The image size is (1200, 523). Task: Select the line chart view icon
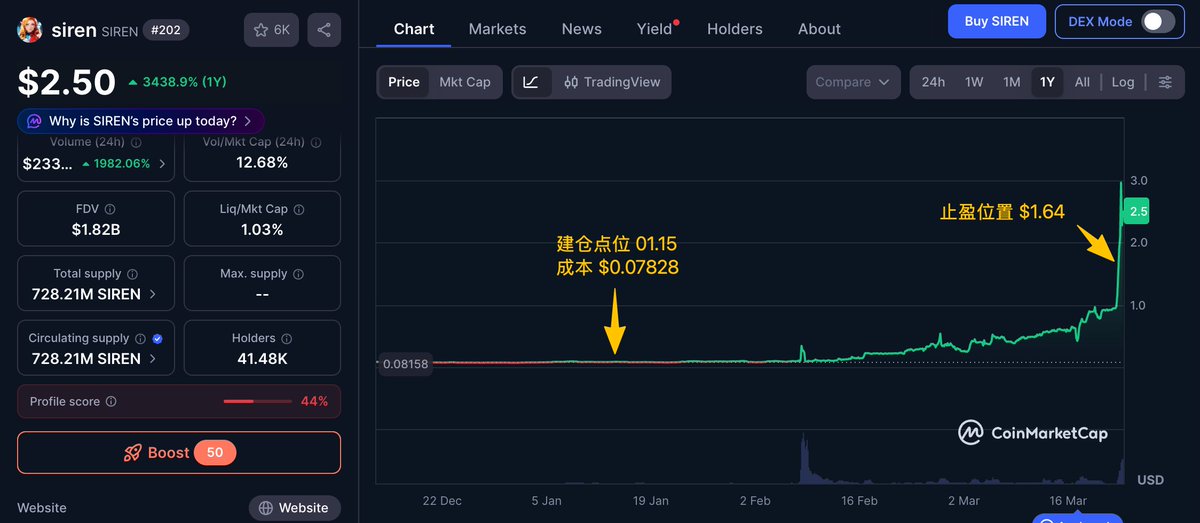[x=531, y=82]
